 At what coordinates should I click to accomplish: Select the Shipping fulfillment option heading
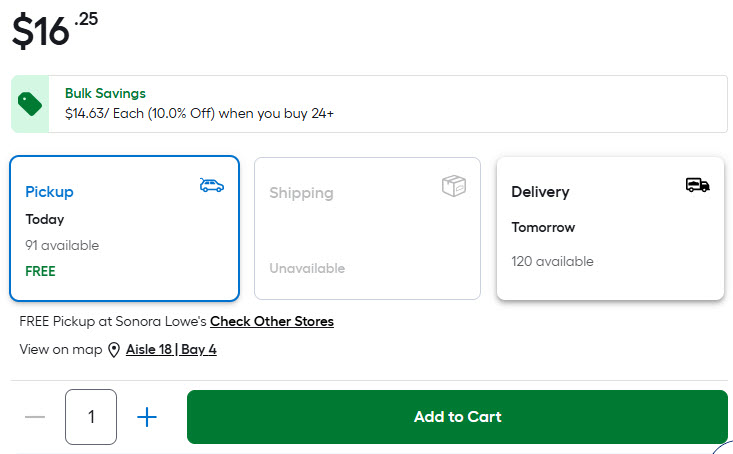click(301, 193)
